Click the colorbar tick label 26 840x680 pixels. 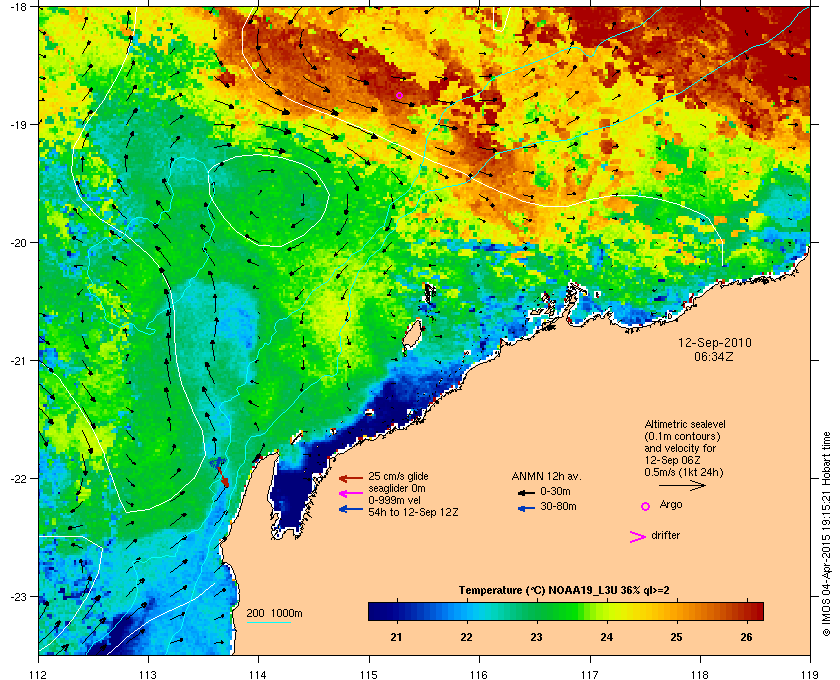point(746,637)
